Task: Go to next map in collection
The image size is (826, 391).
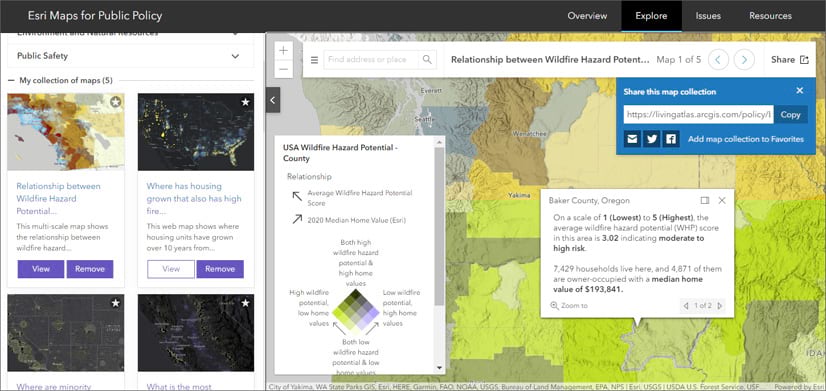Action: click(744, 60)
